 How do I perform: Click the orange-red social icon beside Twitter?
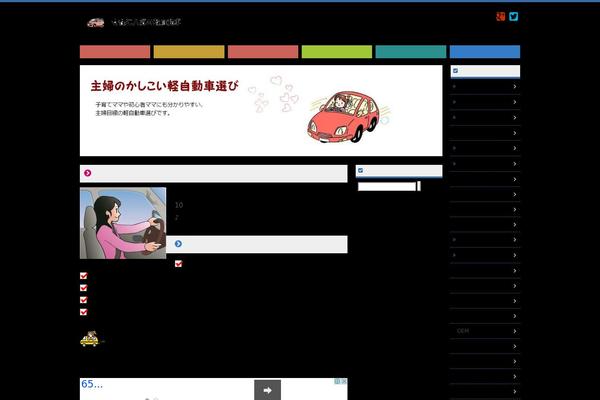501,16
